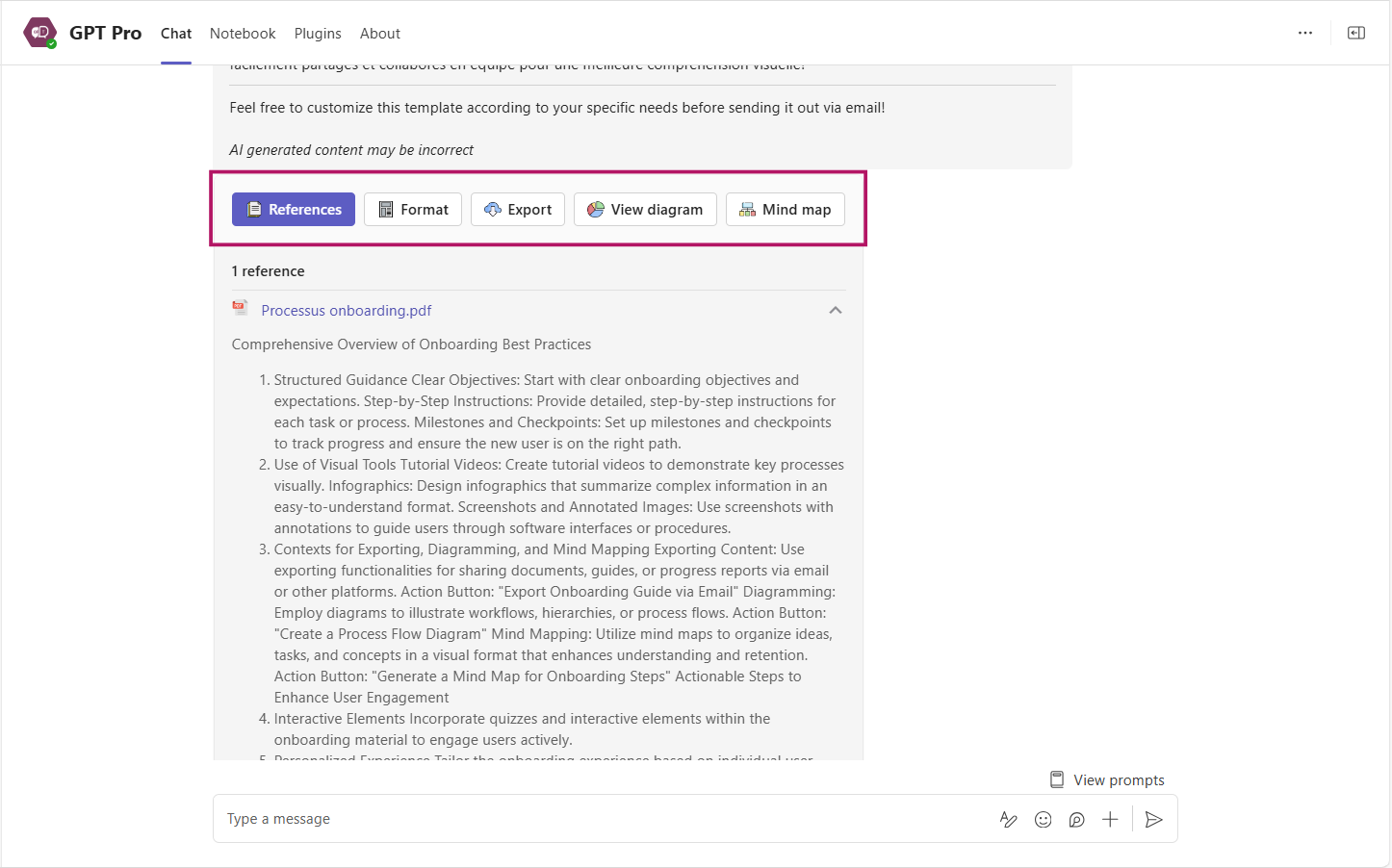Open the About tab
The image size is (1392, 868).
tap(380, 34)
